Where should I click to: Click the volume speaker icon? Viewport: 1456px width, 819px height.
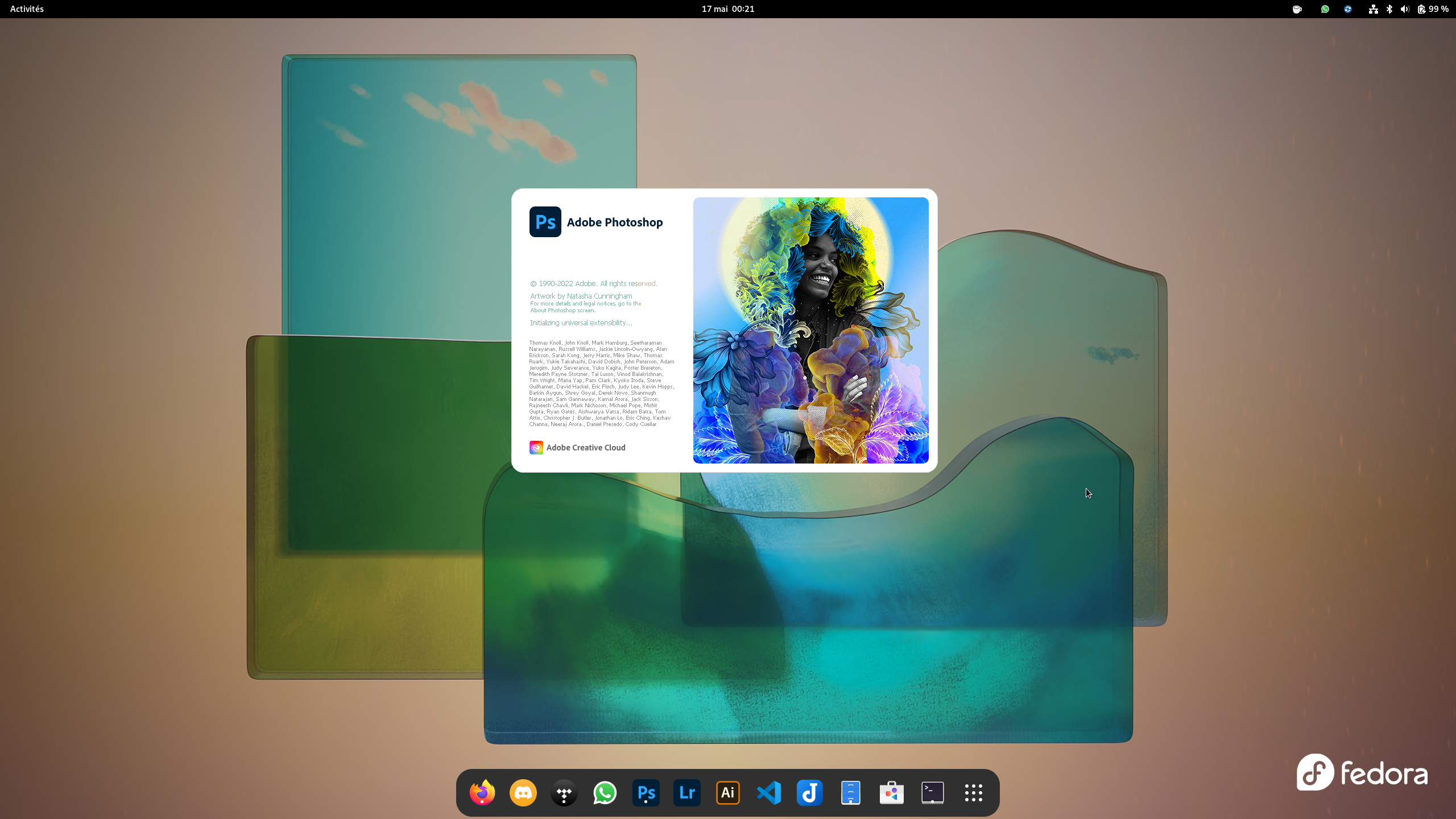pyautogui.click(x=1405, y=9)
